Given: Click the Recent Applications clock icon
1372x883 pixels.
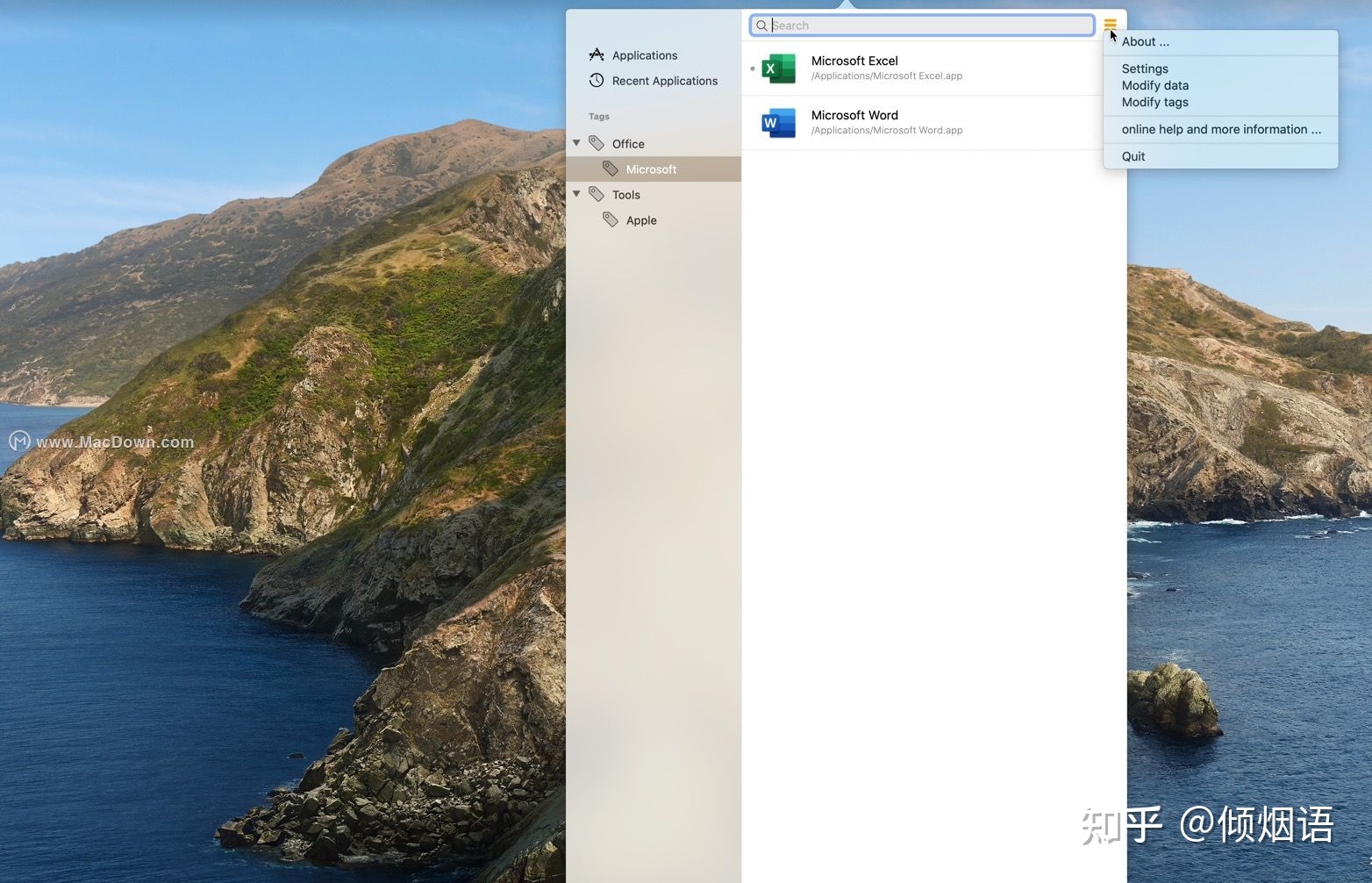Looking at the screenshot, I should pyautogui.click(x=597, y=80).
